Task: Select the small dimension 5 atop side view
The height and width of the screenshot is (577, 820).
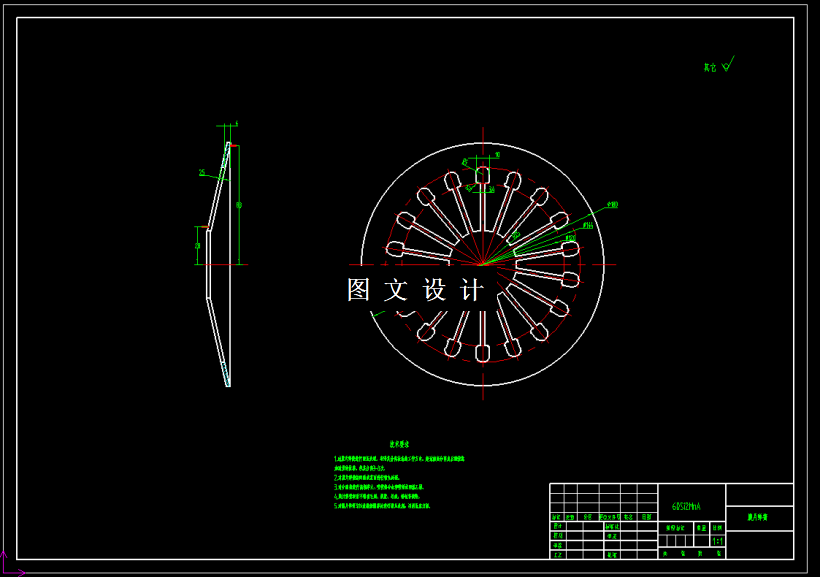Action: (x=236, y=124)
